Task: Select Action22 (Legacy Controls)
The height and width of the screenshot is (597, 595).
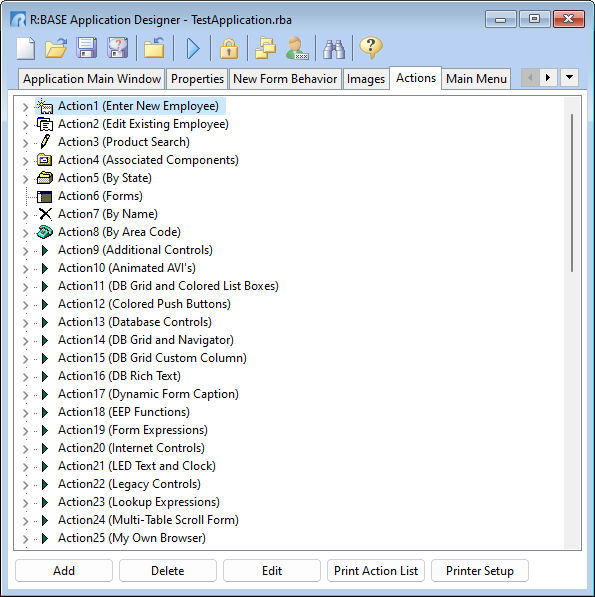Action: (129, 484)
